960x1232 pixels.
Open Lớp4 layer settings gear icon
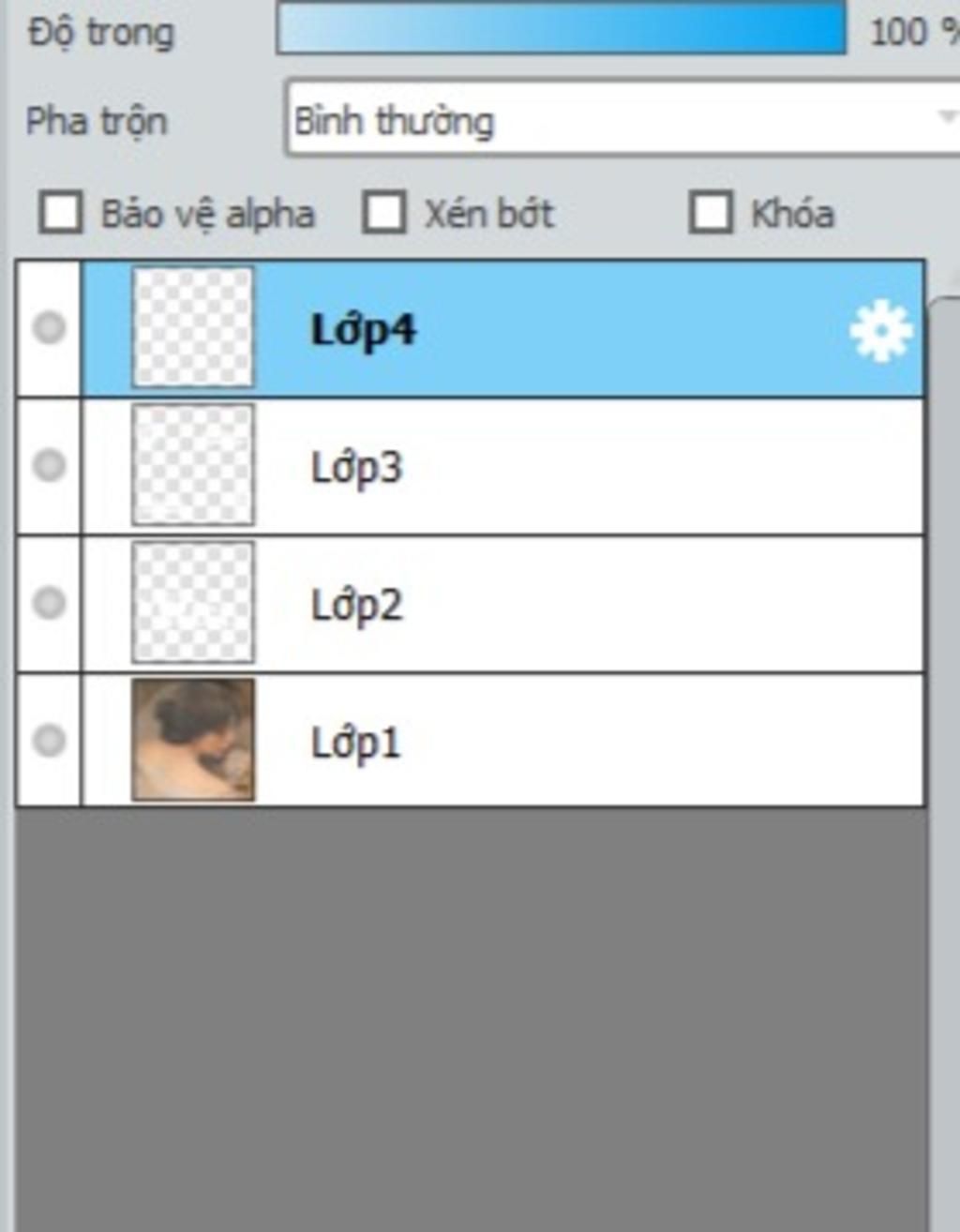880,331
